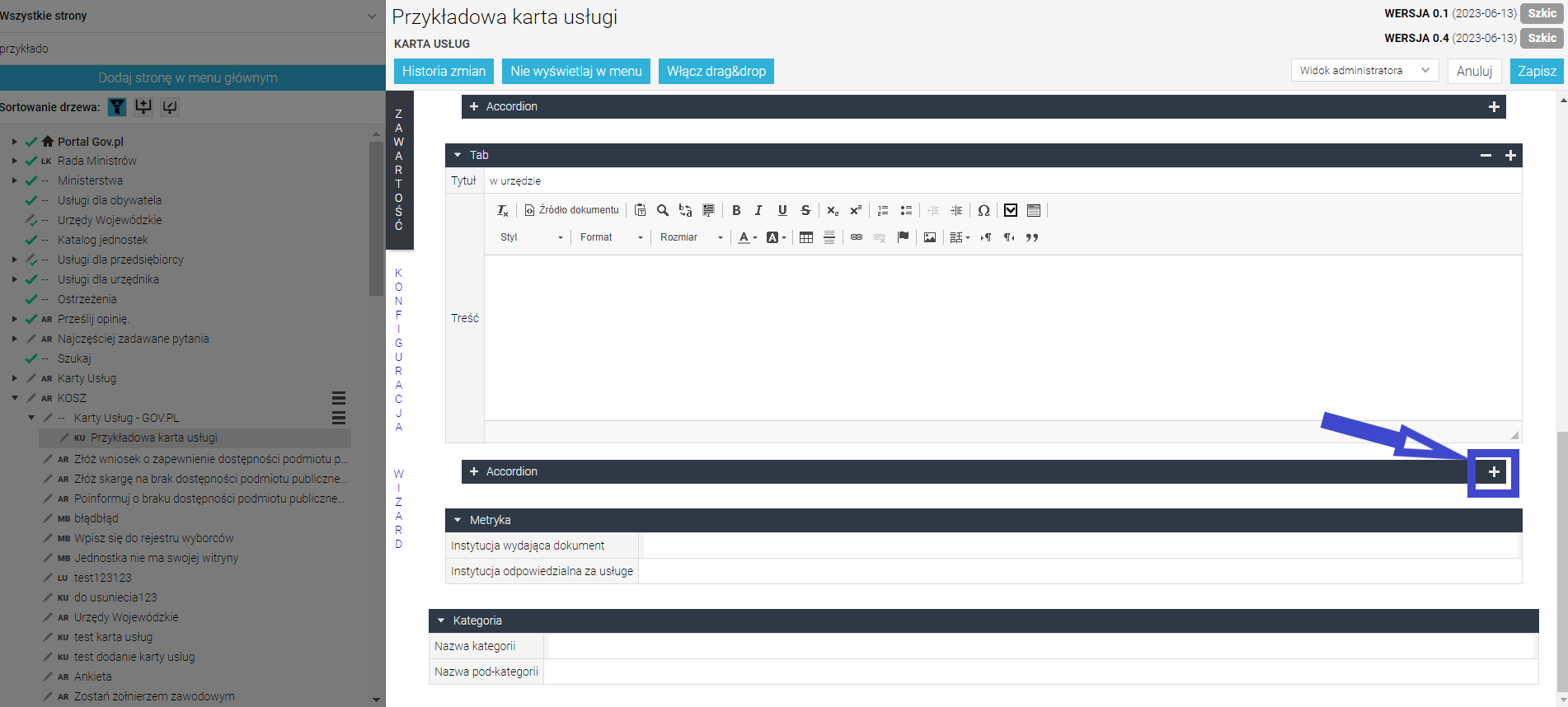Insert an anchor with the flag icon
This screenshot has width=1568, height=707.
coord(903,237)
